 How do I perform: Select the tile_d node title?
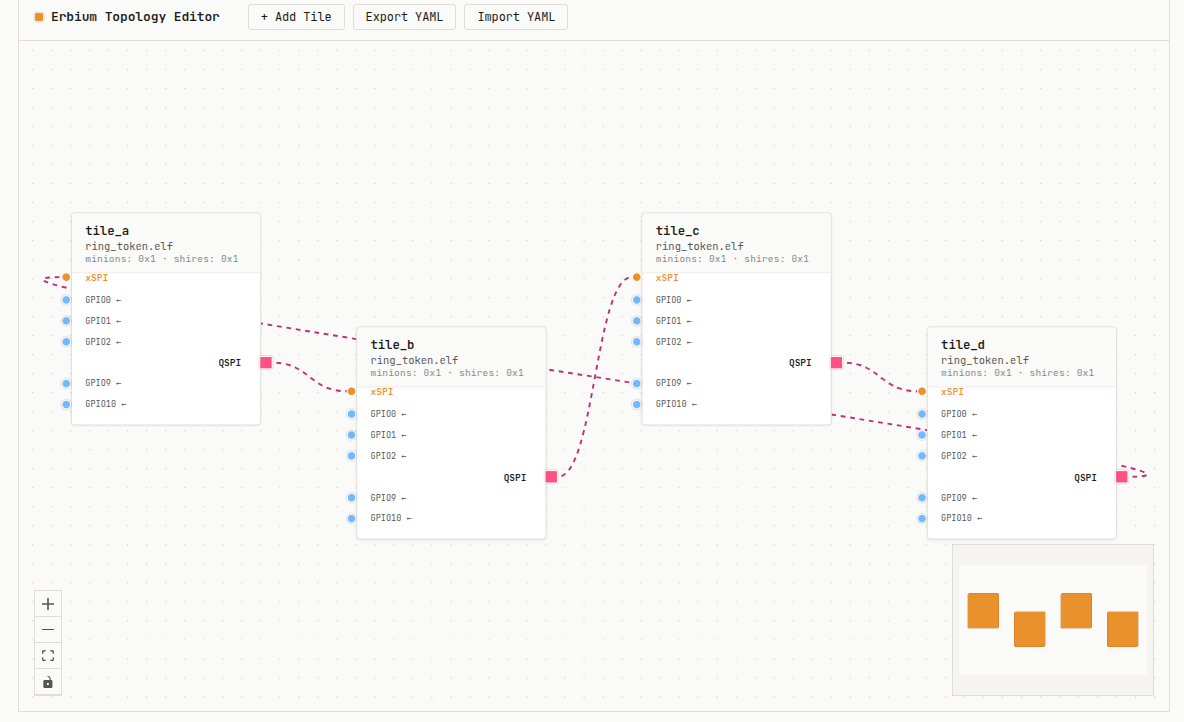(x=963, y=345)
